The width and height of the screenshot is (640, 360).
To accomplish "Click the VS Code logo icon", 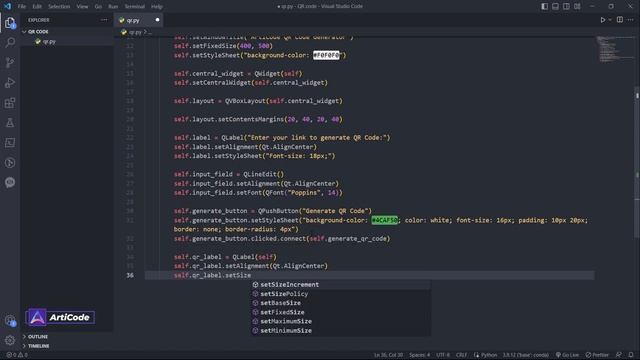I will pyautogui.click(x=7, y=6).
